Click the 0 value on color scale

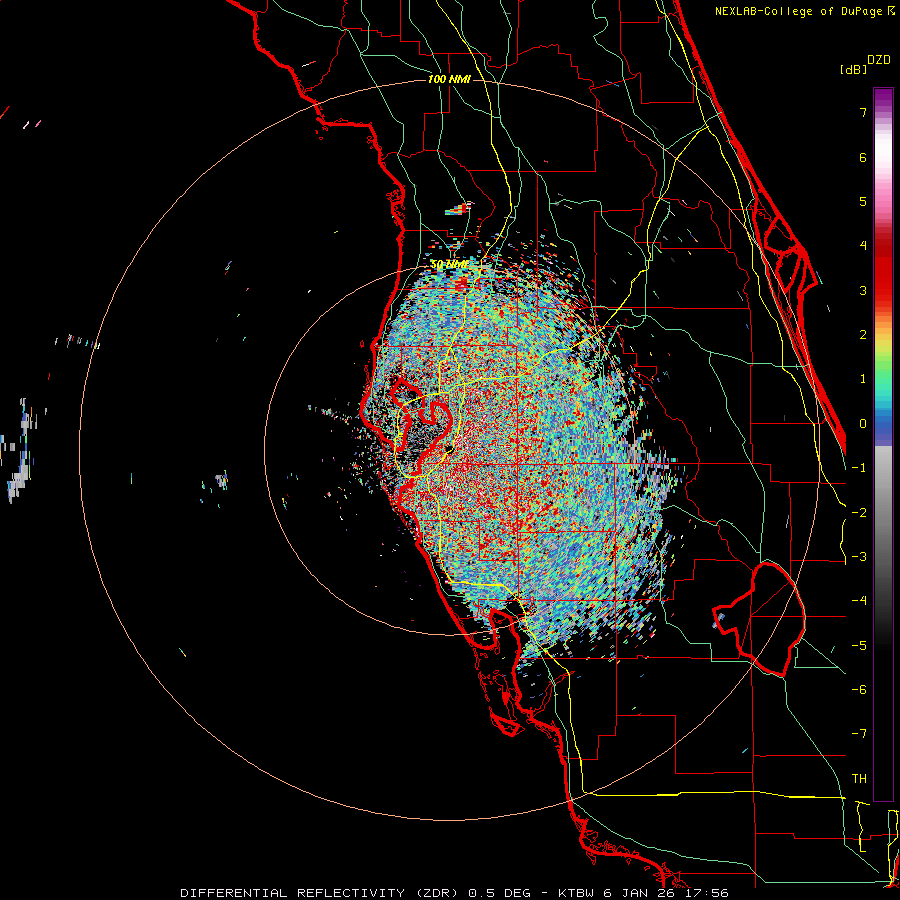point(863,424)
